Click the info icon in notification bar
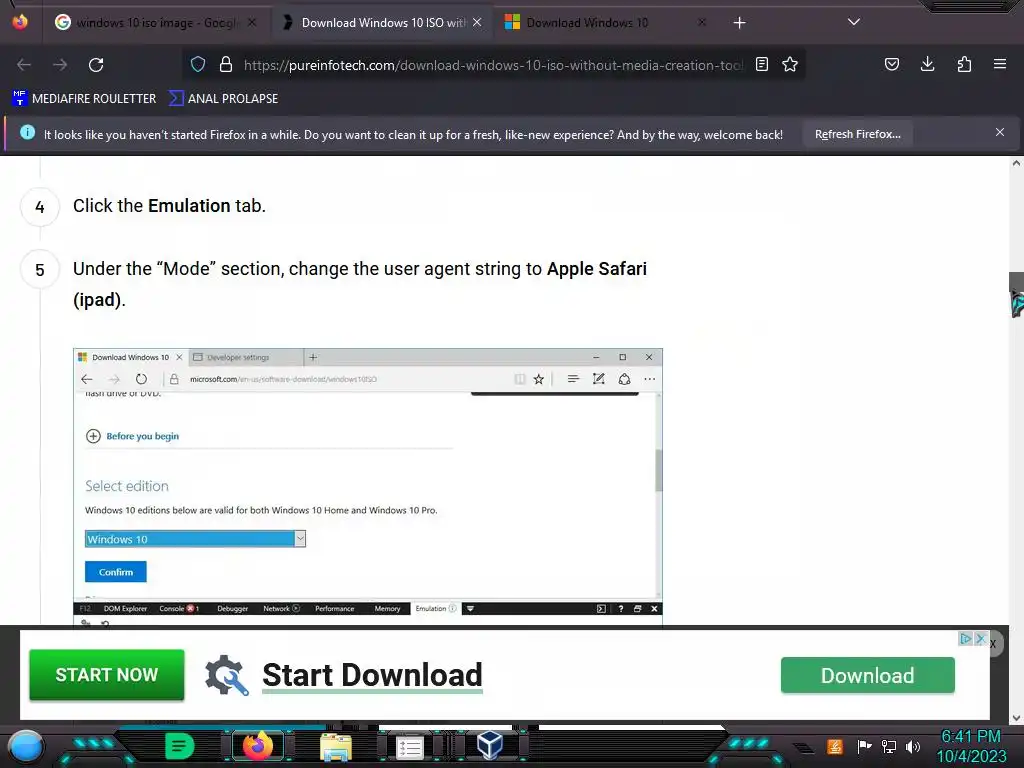This screenshot has width=1024, height=768. (x=27, y=133)
